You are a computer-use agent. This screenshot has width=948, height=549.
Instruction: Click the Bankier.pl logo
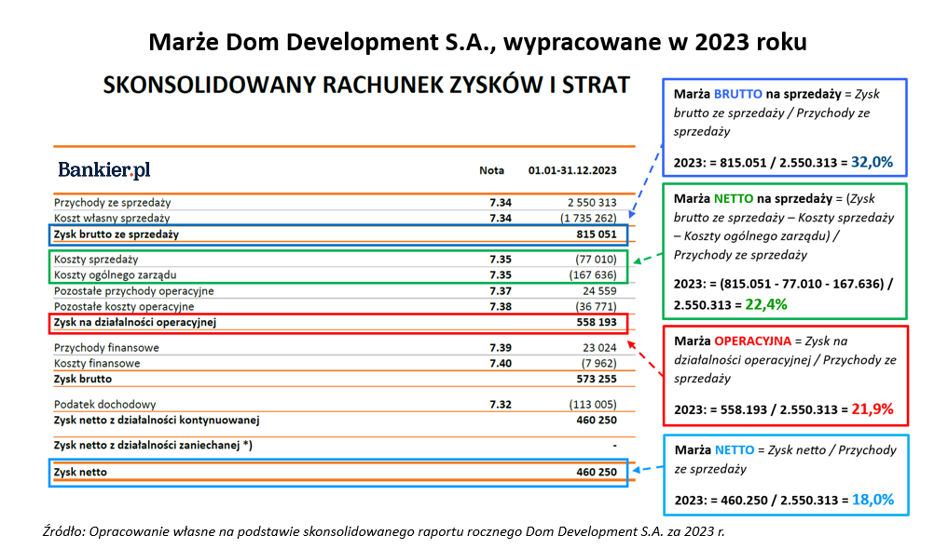click(104, 169)
